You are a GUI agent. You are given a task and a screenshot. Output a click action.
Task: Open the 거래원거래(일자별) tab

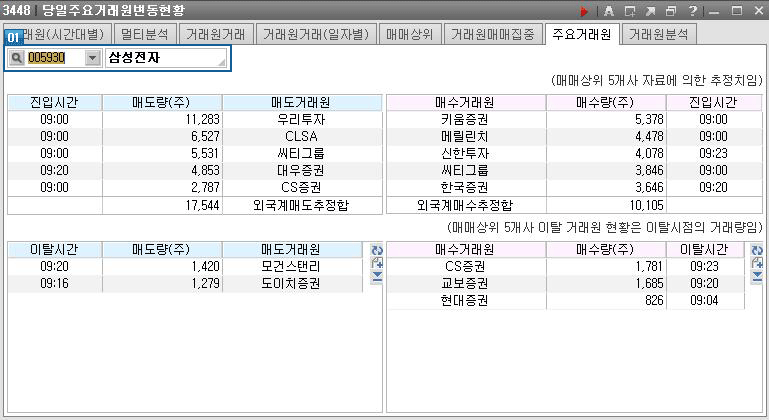click(316, 34)
